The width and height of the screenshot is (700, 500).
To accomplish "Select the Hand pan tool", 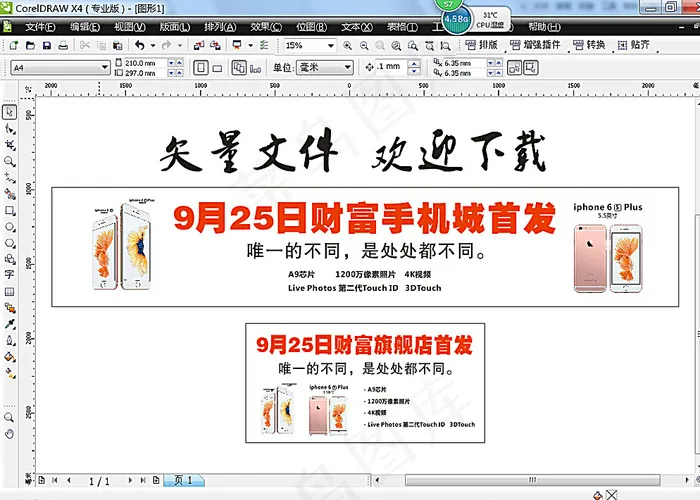I will point(9,434).
